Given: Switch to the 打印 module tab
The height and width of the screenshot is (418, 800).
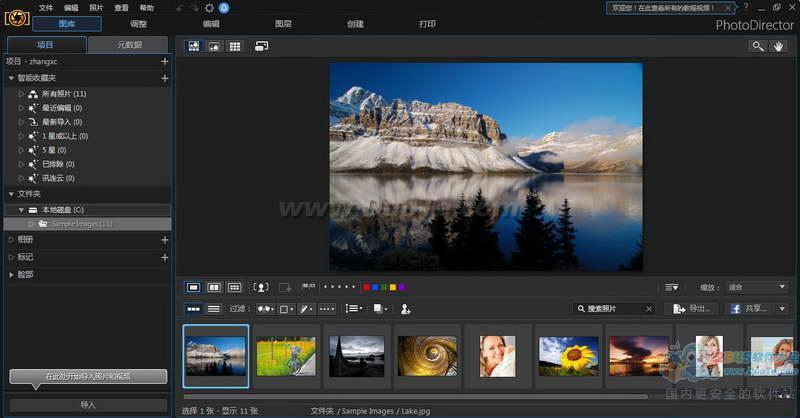Looking at the screenshot, I should (427, 24).
